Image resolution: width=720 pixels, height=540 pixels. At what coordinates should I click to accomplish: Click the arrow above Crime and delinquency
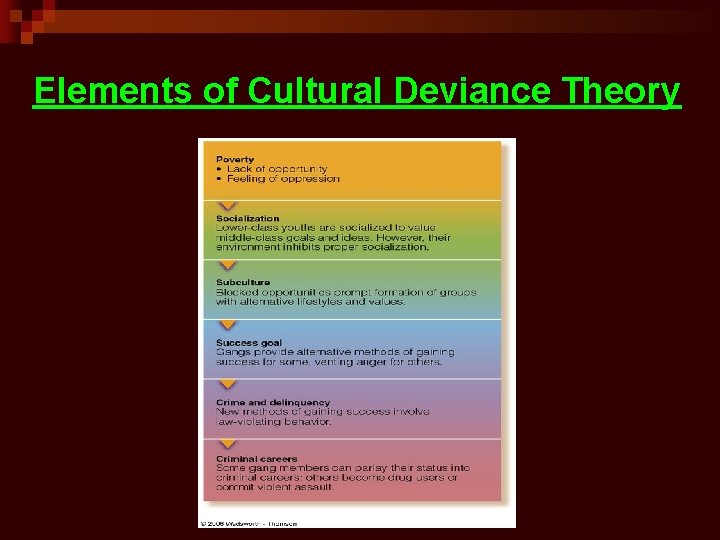228,384
